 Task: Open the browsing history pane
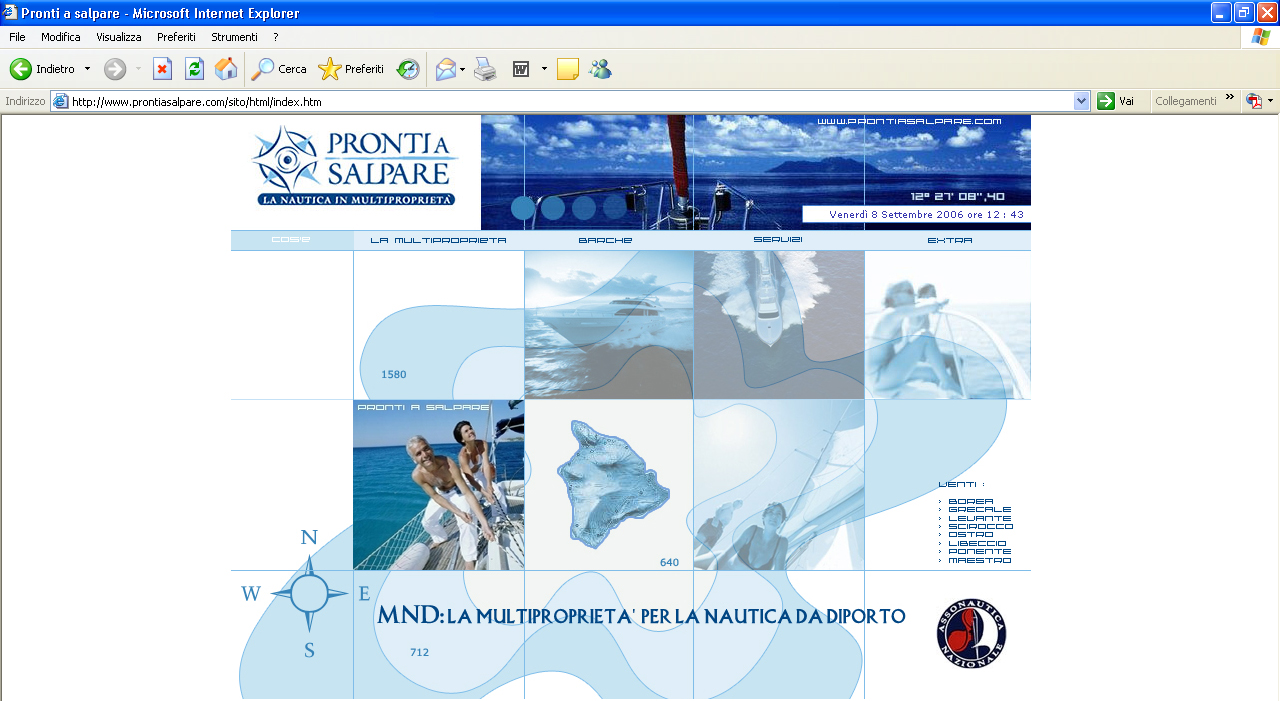click(407, 69)
